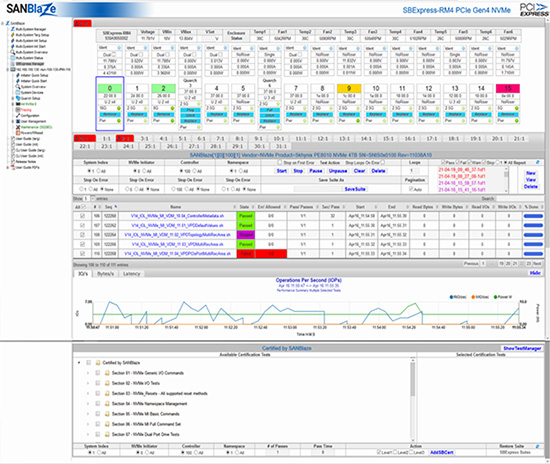Click the System Overview magnifier icon
The image size is (550, 464).
click(x=18, y=87)
